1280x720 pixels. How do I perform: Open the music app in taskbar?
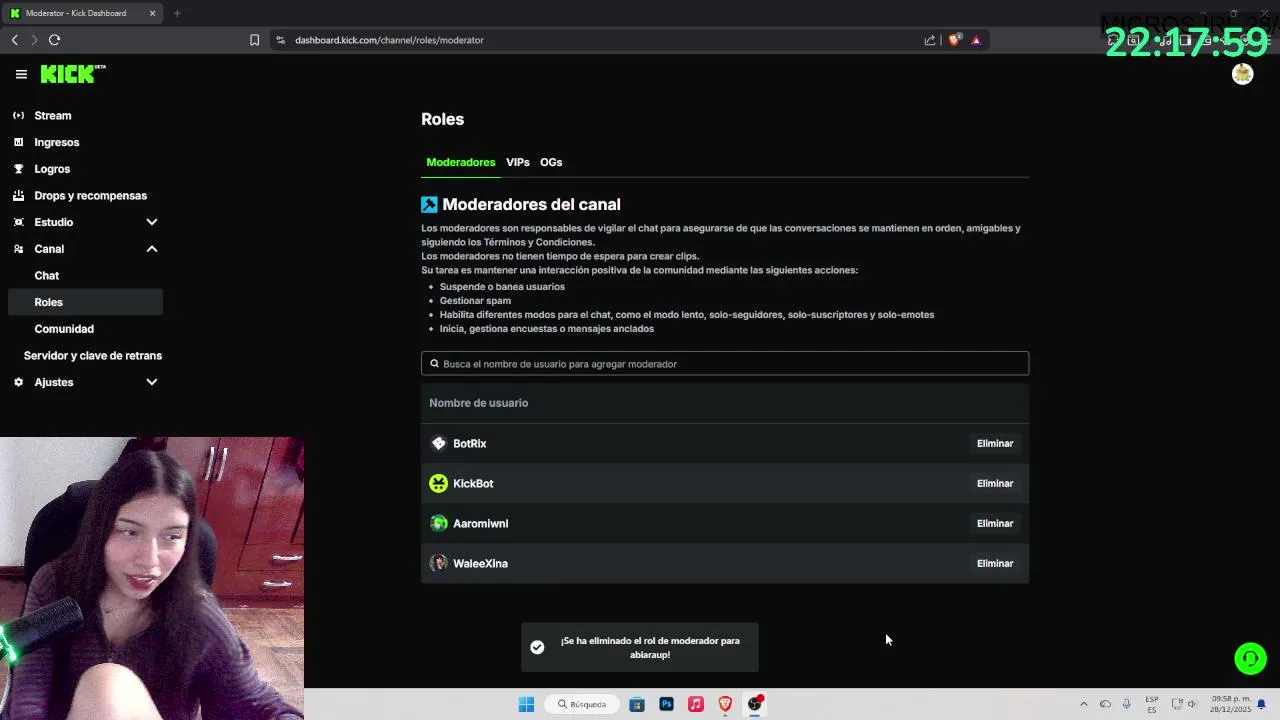click(x=696, y=704)
